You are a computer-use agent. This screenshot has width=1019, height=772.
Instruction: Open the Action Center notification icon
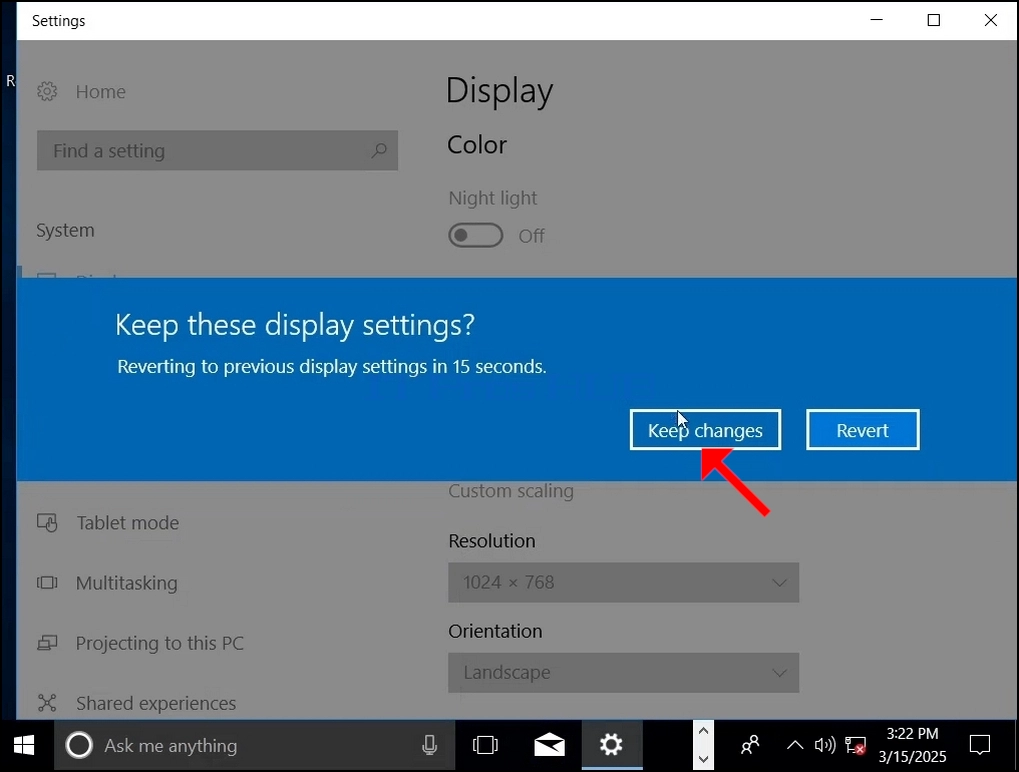click(x=979, y=745)
